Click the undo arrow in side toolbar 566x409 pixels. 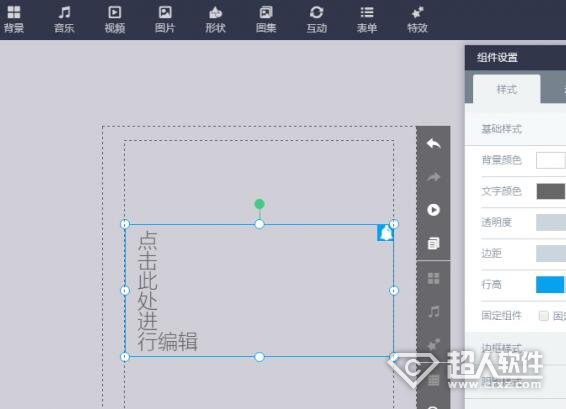tap(434, 144)
